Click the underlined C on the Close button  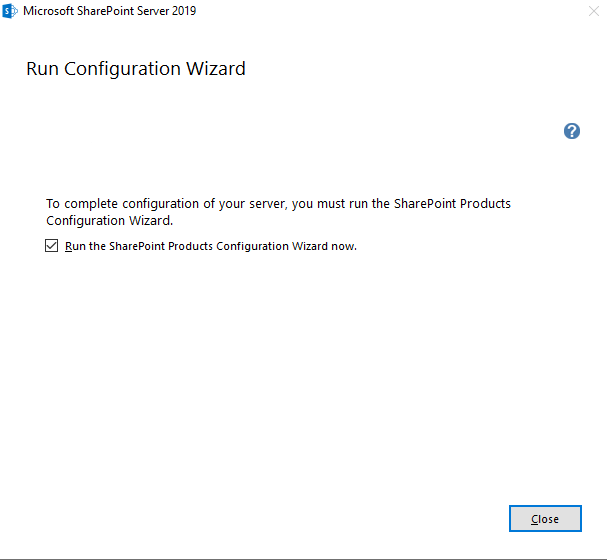(x=535, y=519)
